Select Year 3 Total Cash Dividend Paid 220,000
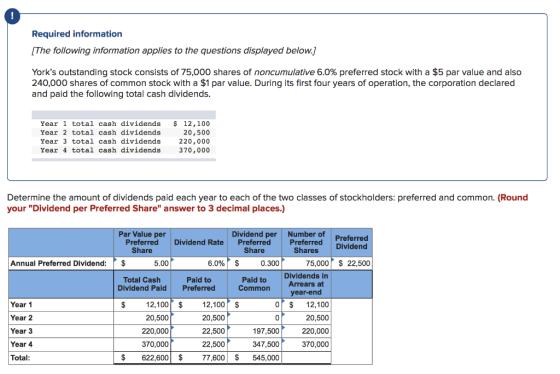The height and width of the screenshot is (374, 560). point(142,331)
